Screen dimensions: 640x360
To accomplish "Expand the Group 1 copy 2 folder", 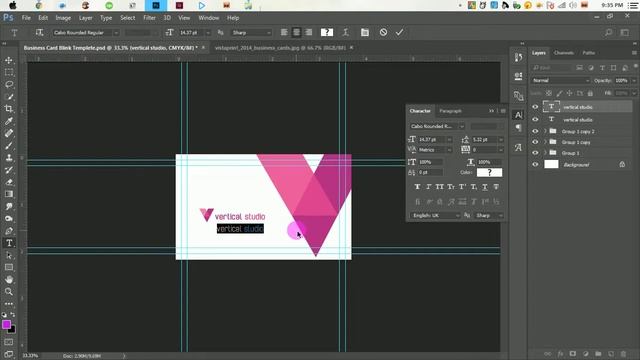I will [545, 131].
